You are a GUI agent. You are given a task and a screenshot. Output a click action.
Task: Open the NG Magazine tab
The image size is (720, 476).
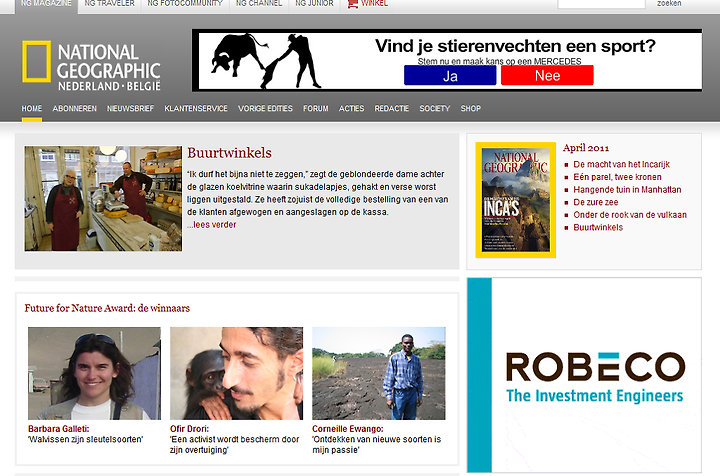[x=46, y=4]
